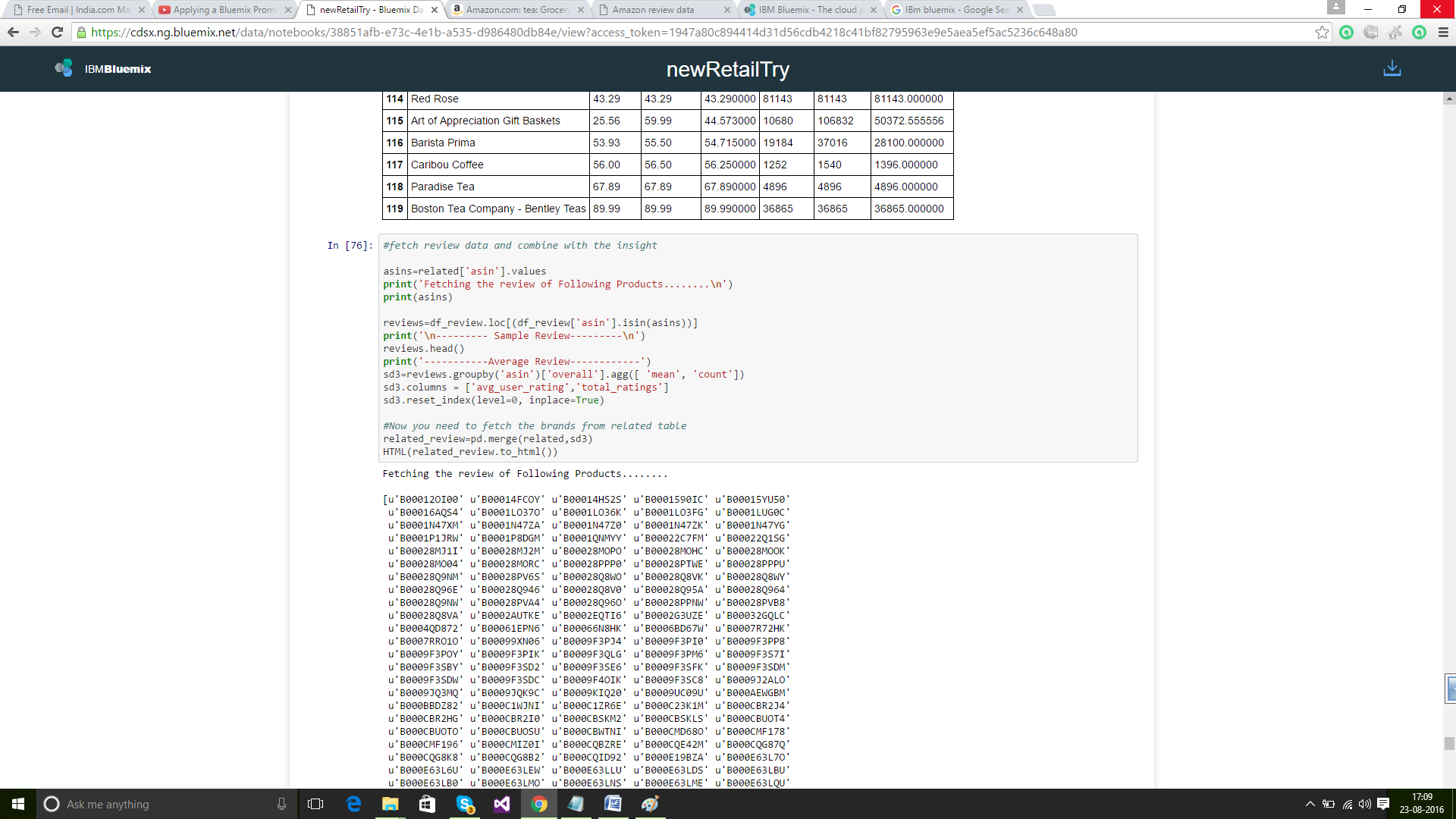This screenshot has height=819, width=1456.
Task: Switch to Applying a Bluemix Promo tab
Action: tap(224, 10)
